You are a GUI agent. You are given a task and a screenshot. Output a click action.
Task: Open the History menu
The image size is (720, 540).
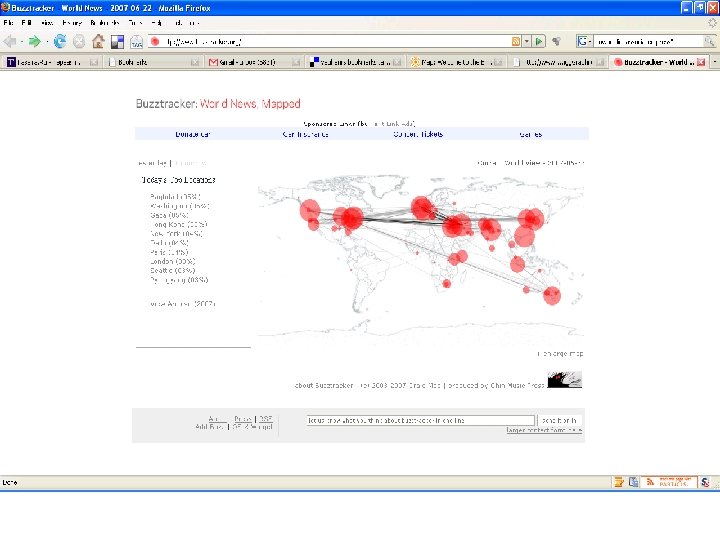pyautogui.click(x=72, y=22)
